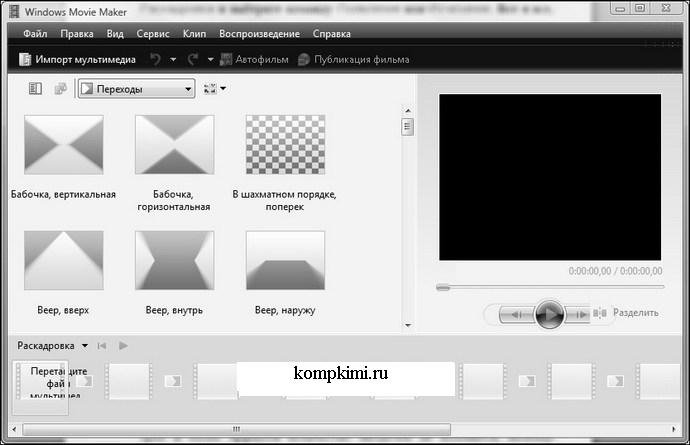Image resolution: width=690 pixels, height=445 pixels.
Task: Click the next frame button
Action: pyautogui.click(x=578, y=314)
